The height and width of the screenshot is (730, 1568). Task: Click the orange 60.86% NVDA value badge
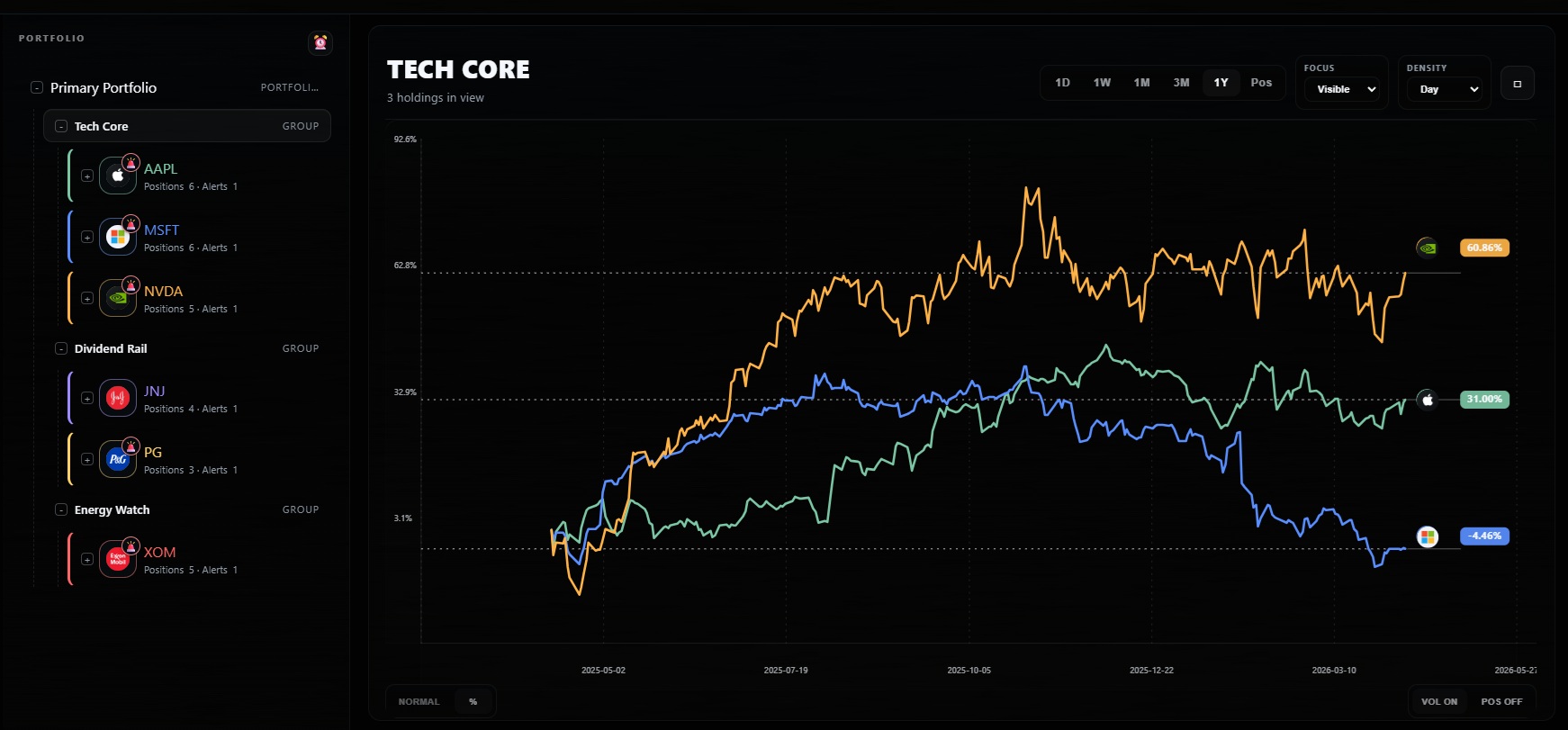click(x=1484, y=248)
